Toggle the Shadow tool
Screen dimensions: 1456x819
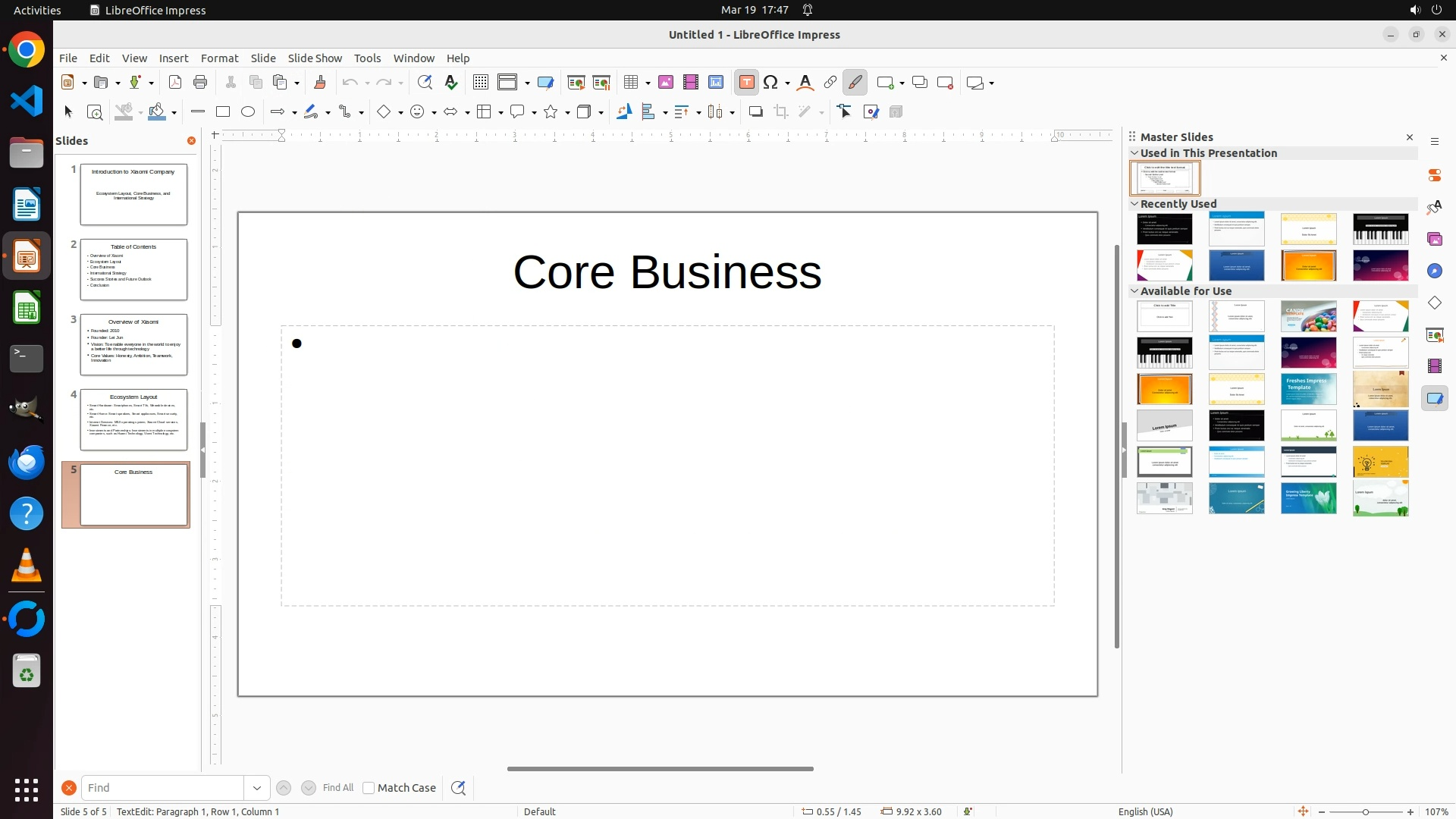pos(755,112)
